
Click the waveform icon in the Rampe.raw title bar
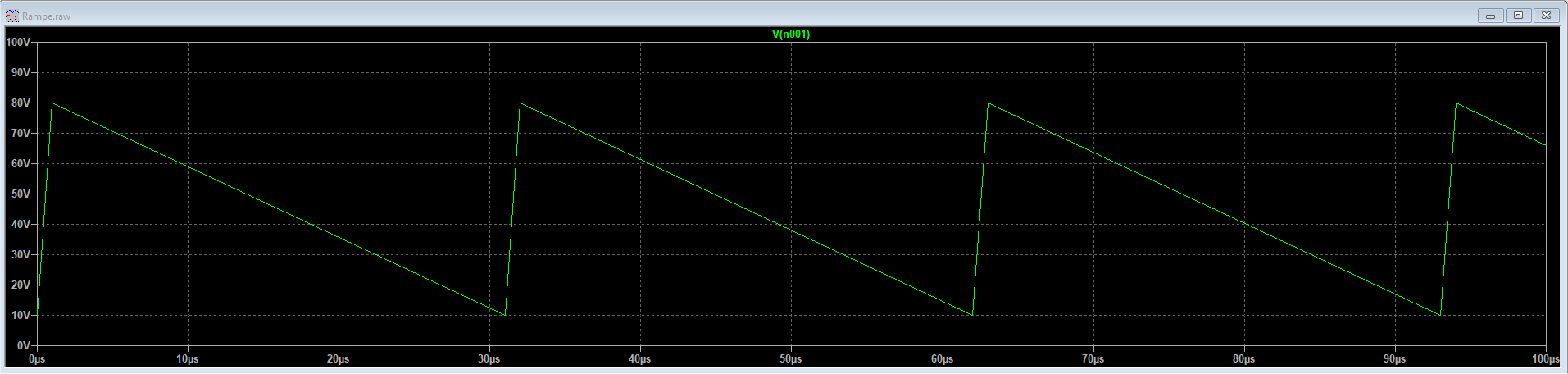pyautogui.click(x=12, y=16)
